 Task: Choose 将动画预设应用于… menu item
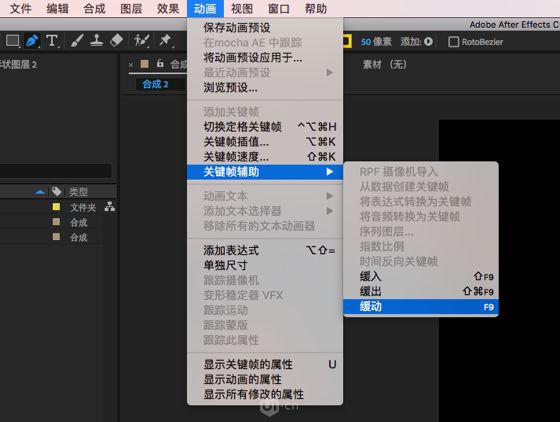[265, 57]
